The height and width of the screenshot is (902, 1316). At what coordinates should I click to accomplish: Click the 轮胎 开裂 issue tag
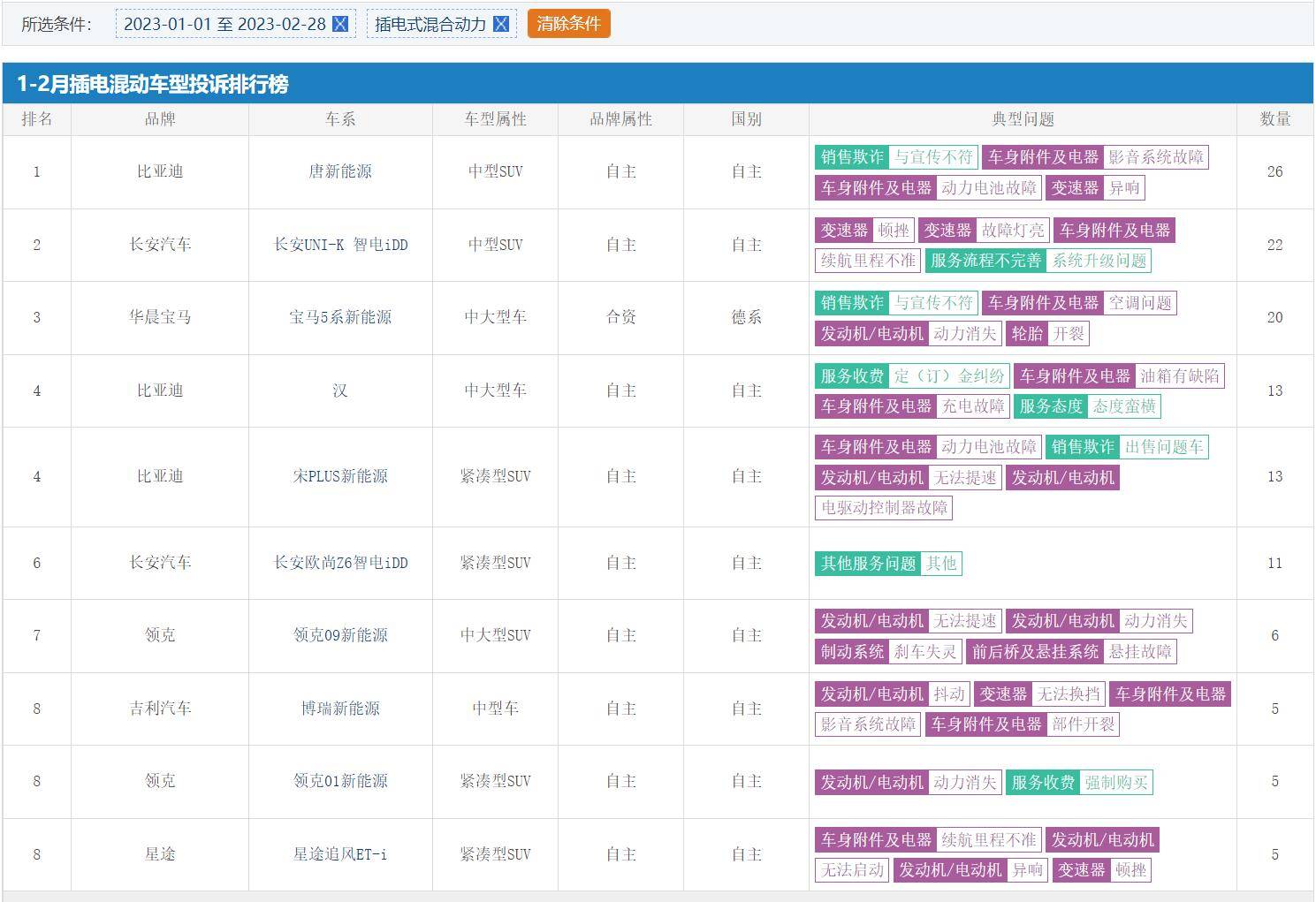coord(1047,334)
